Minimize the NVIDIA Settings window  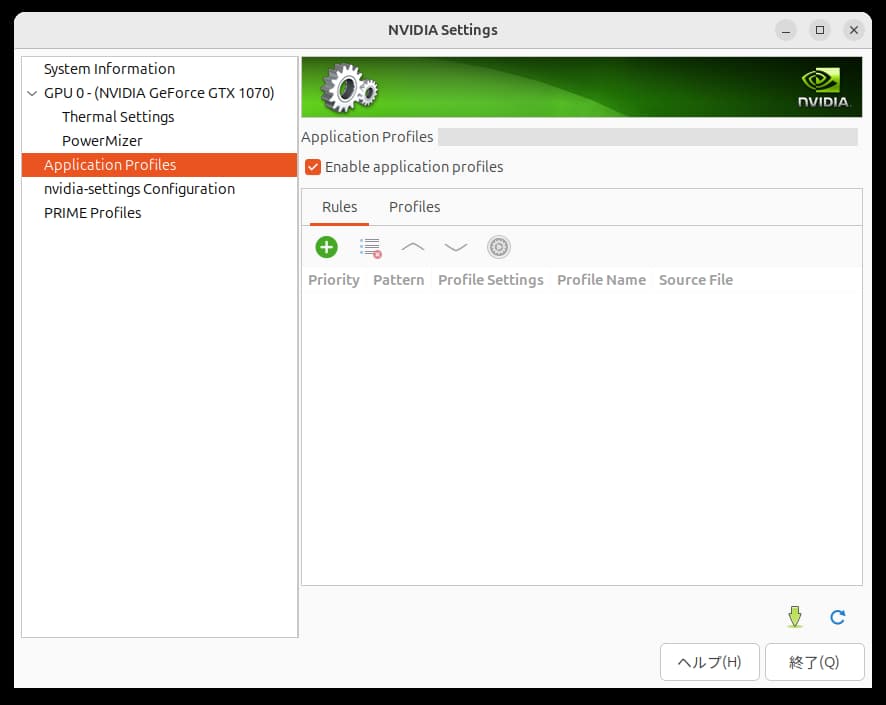(785, 30)
